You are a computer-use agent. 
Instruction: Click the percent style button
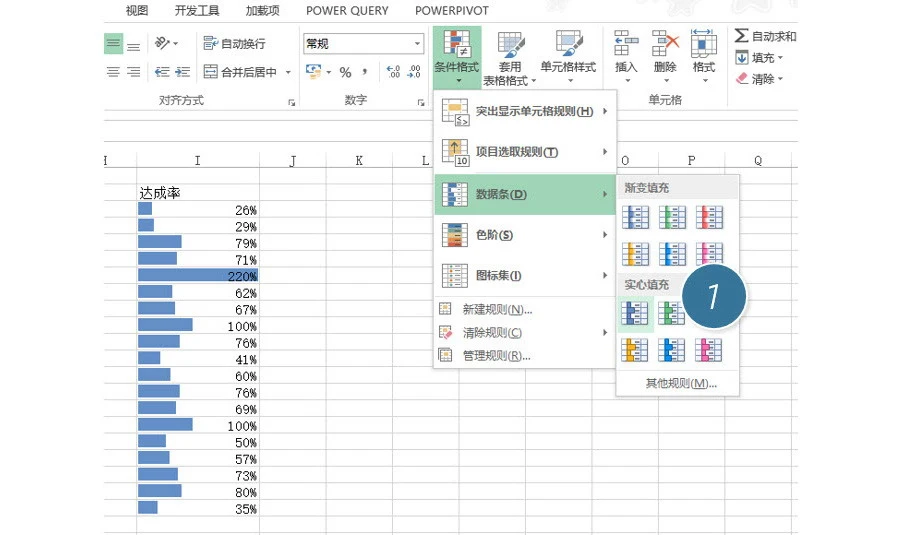[345, 72]
